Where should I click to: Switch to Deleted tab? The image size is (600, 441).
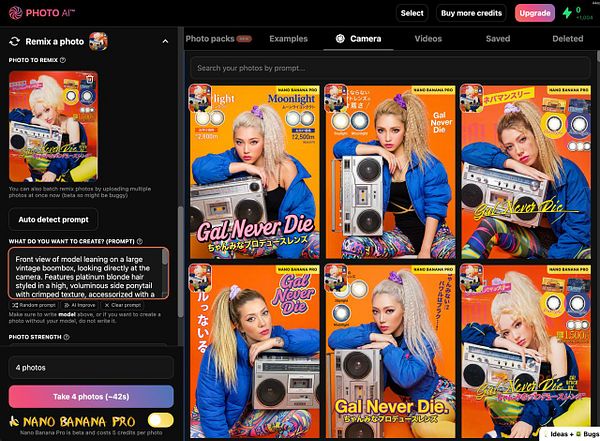tap(567, 39)
